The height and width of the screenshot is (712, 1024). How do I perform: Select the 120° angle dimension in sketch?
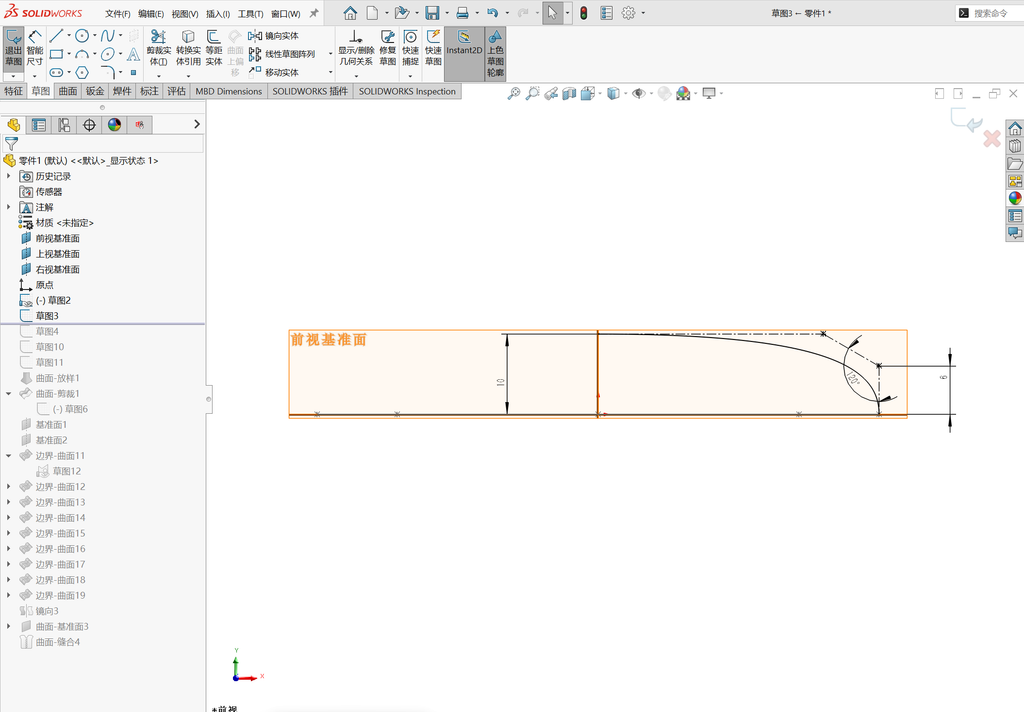coord(853,377)
